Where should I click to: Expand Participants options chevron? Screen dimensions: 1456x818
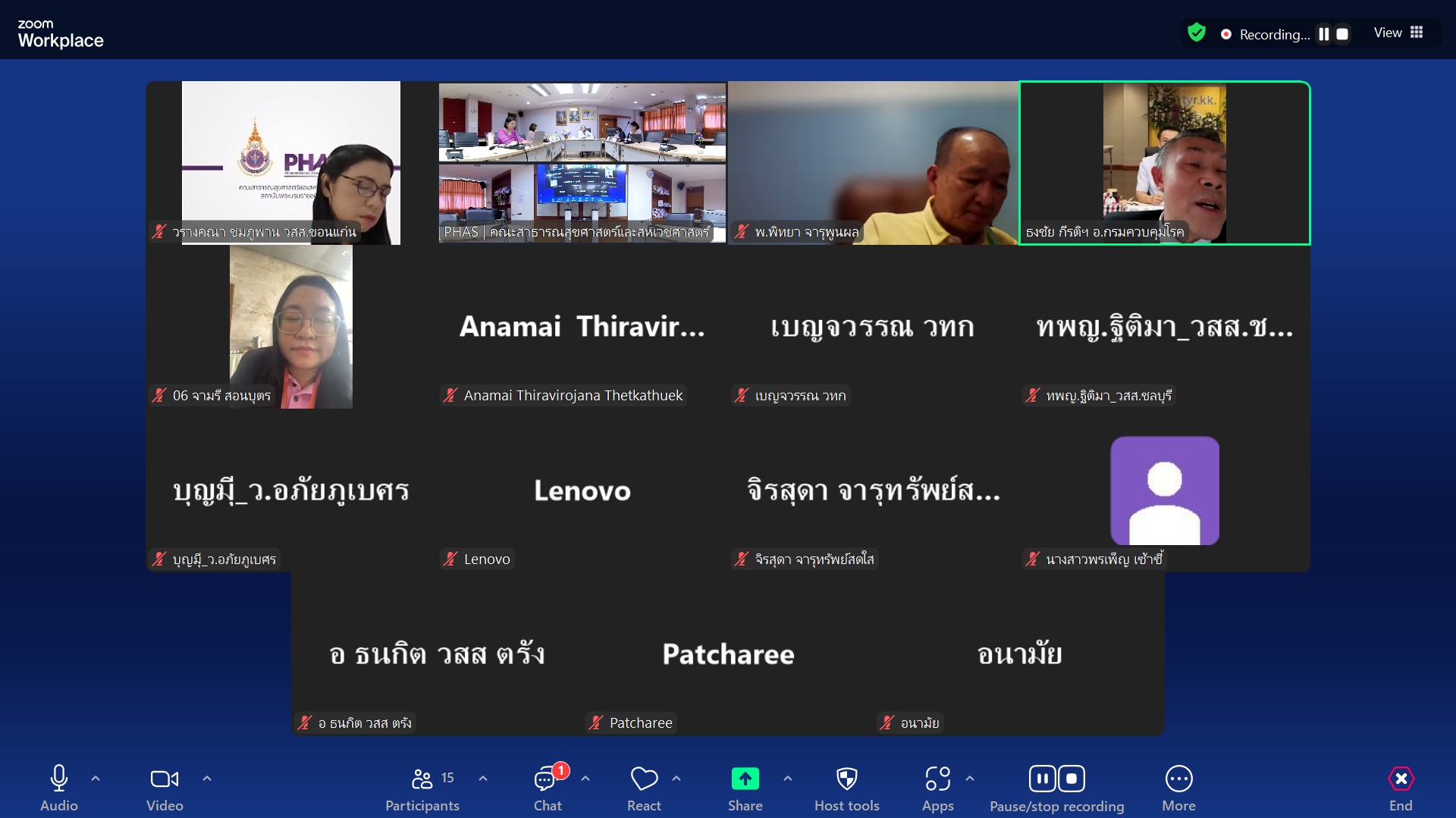[x=483, y=779]
